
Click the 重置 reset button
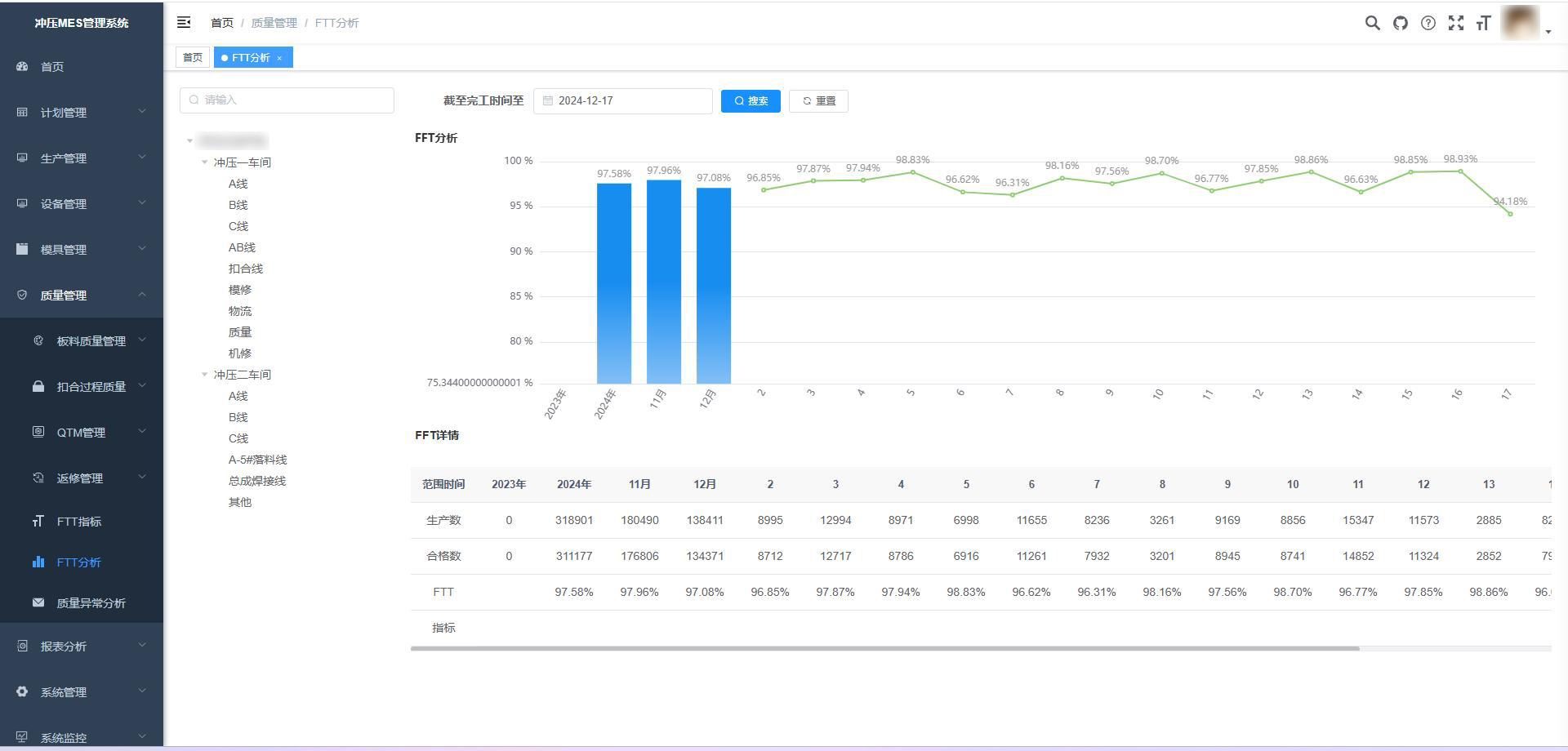818,101
